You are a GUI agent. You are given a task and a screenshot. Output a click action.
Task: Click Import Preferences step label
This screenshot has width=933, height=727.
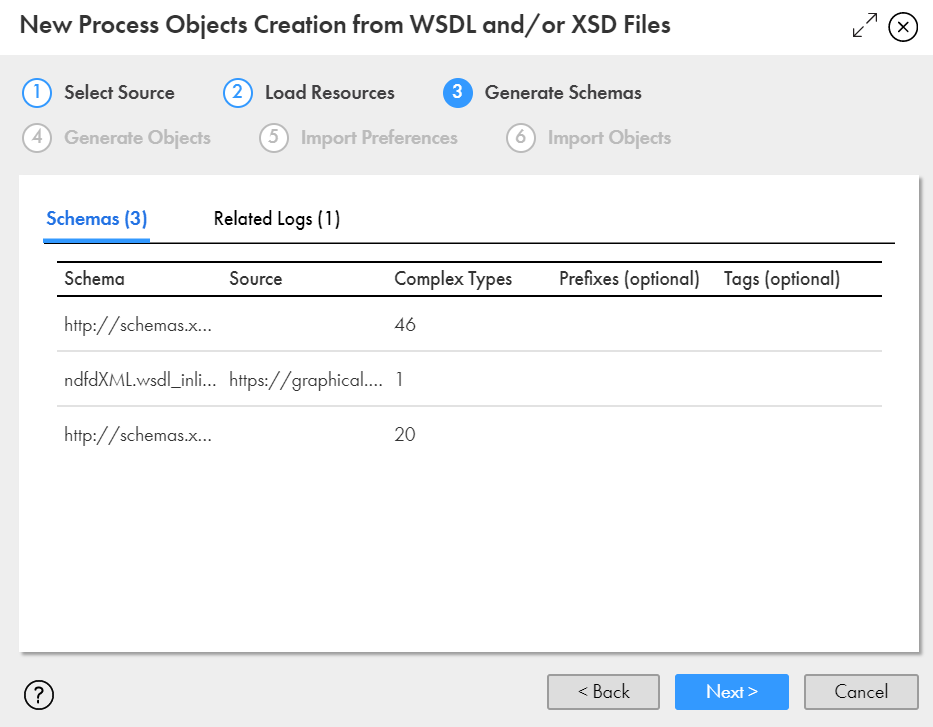pyautogui.click(x=379, y=138)
